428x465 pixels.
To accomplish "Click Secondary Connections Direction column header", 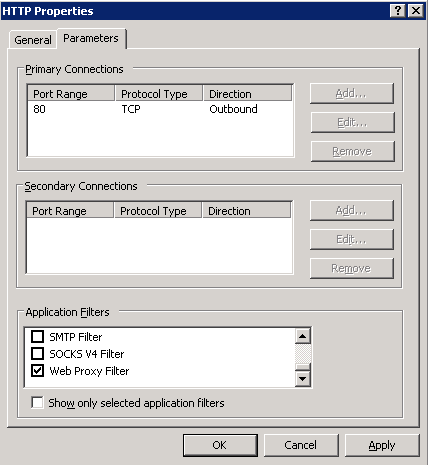I will click(246, 211).
